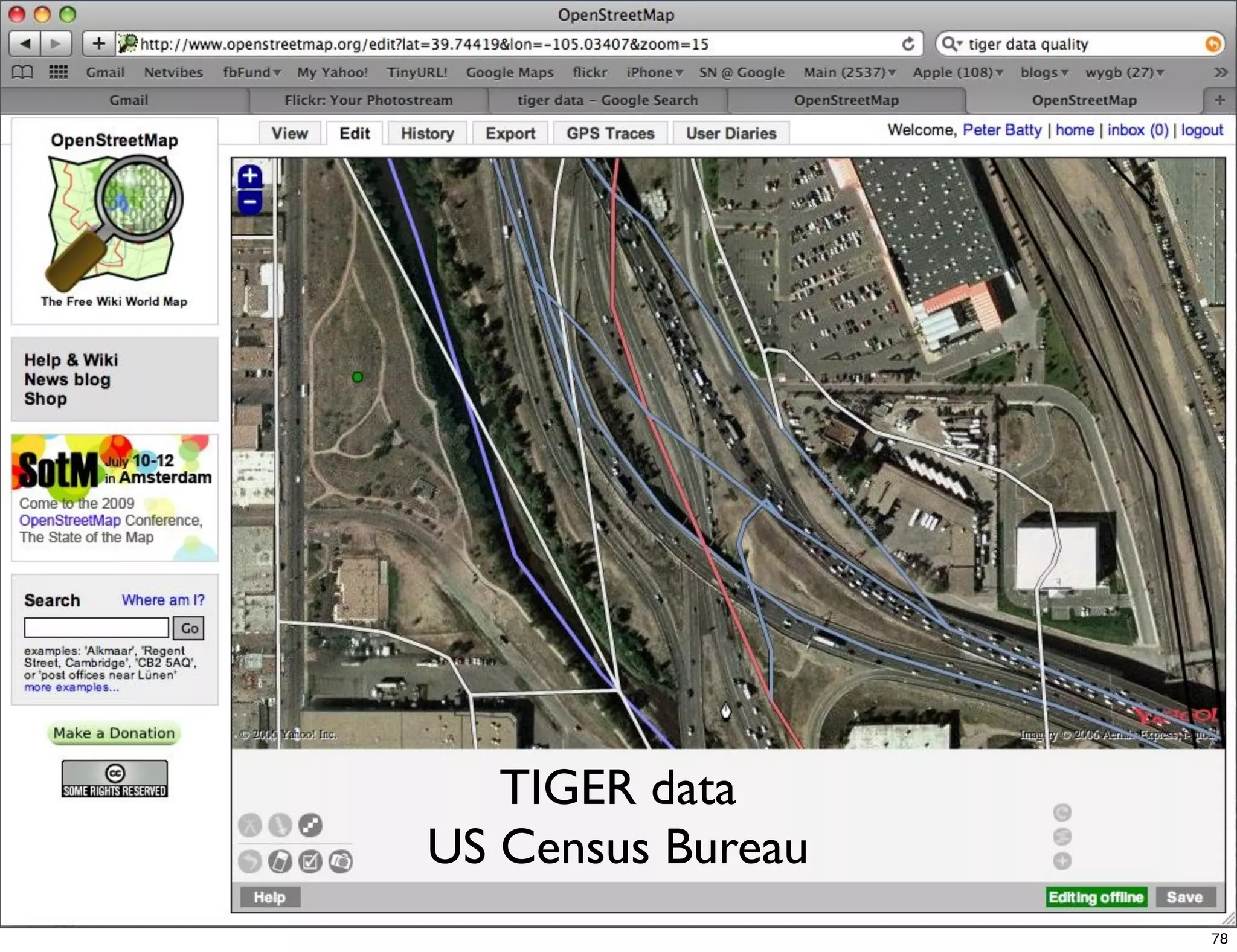
Task: Click the logout link
Action: (x=1202, y=130)
